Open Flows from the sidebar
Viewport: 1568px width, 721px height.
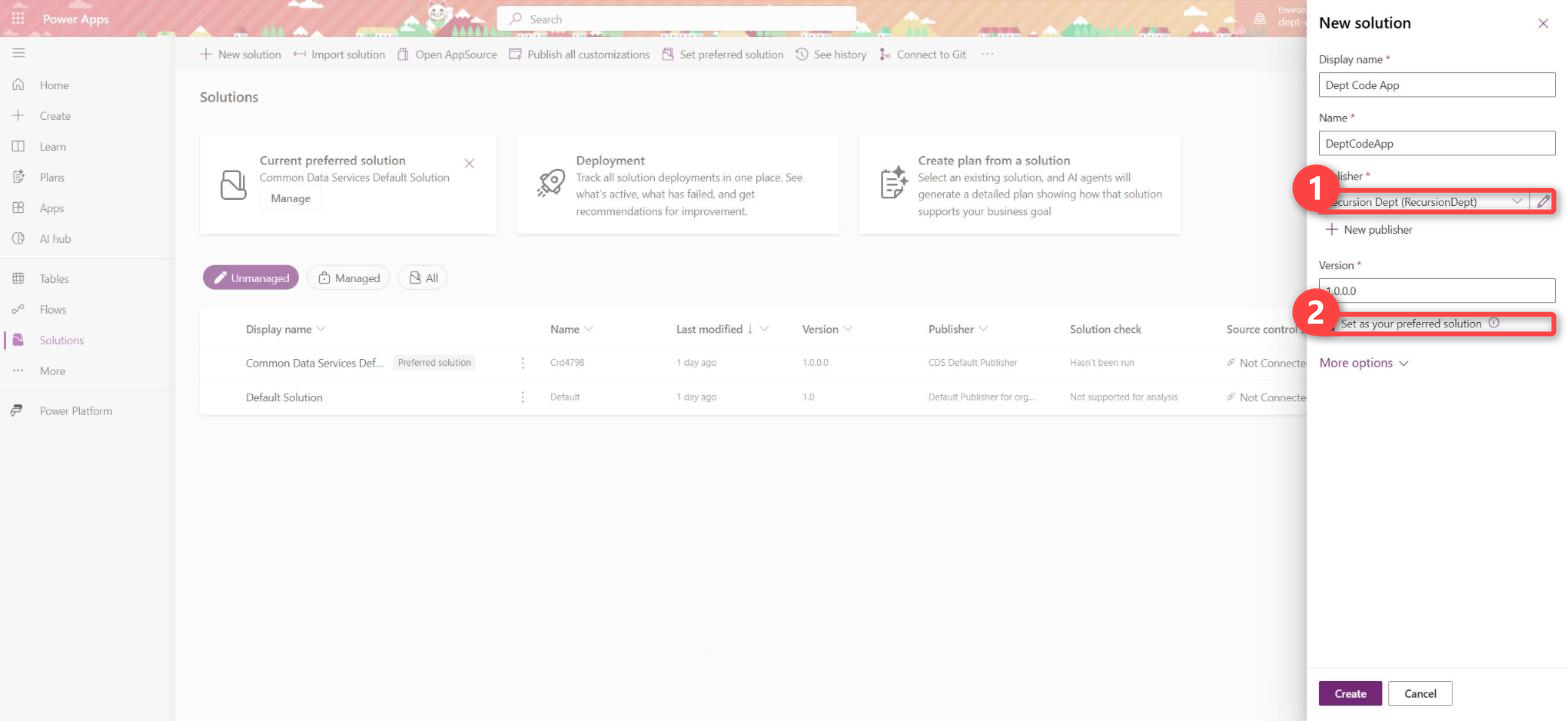point(52,310)
